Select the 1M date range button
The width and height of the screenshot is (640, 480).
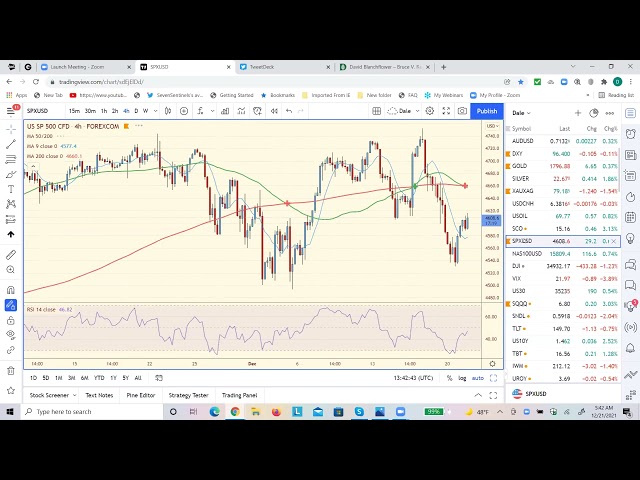(59, 378)
